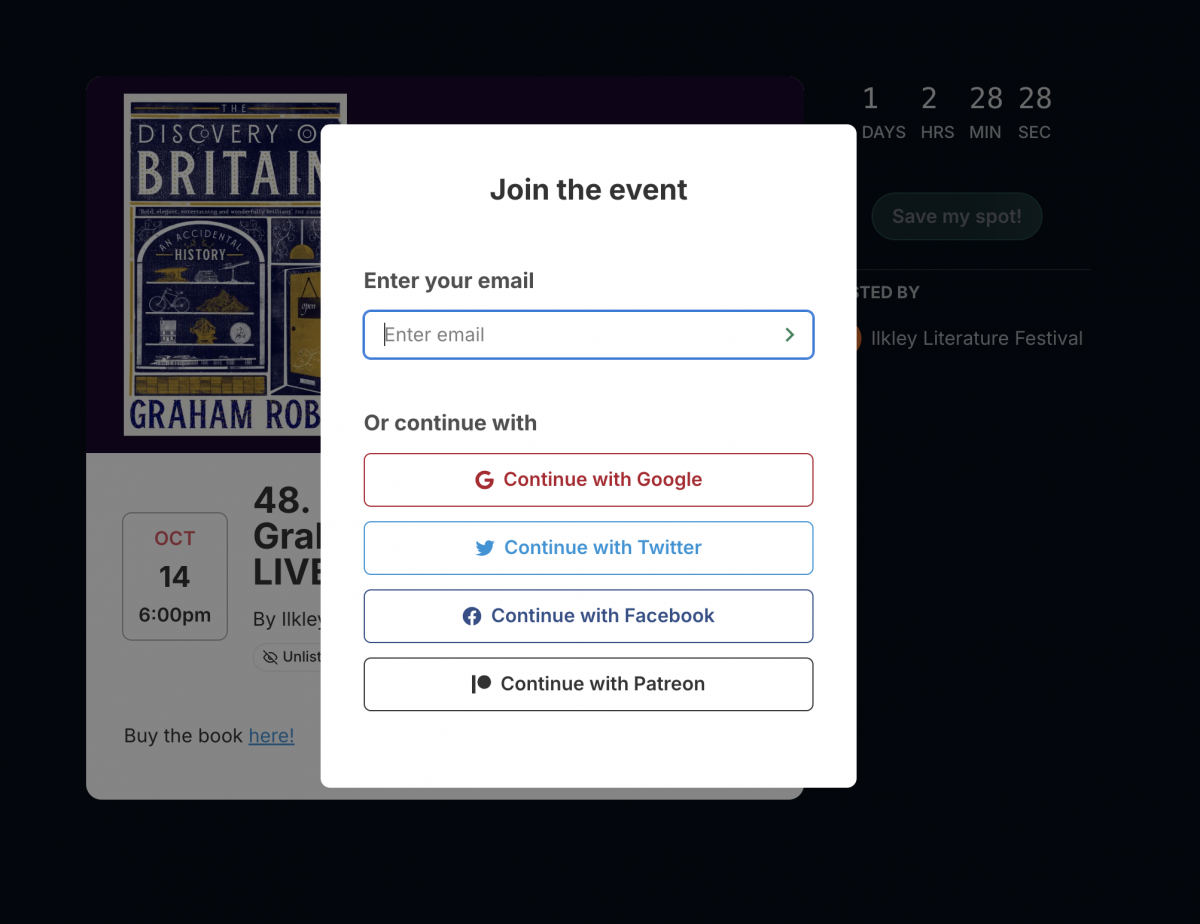
Task: Select Continue with Facebook
Action: (588, 616)
